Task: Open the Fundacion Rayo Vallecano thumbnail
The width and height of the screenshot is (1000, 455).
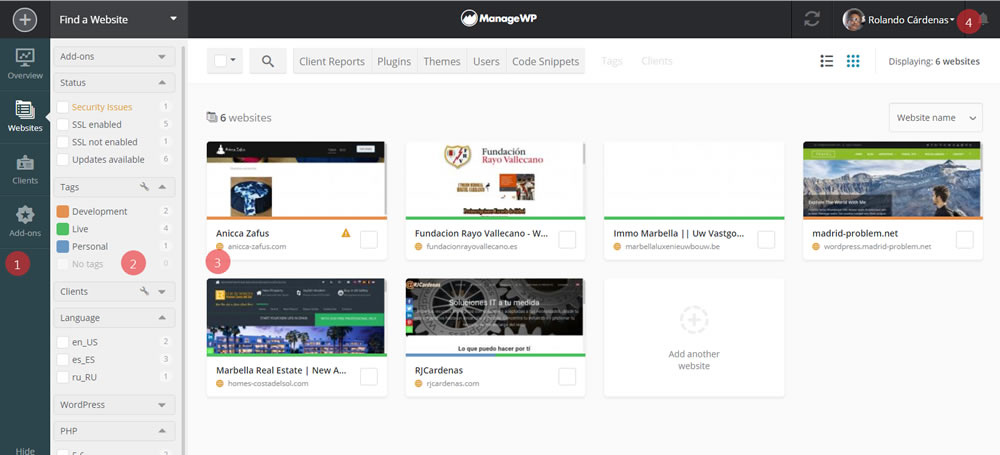Action: click(496, 179)
